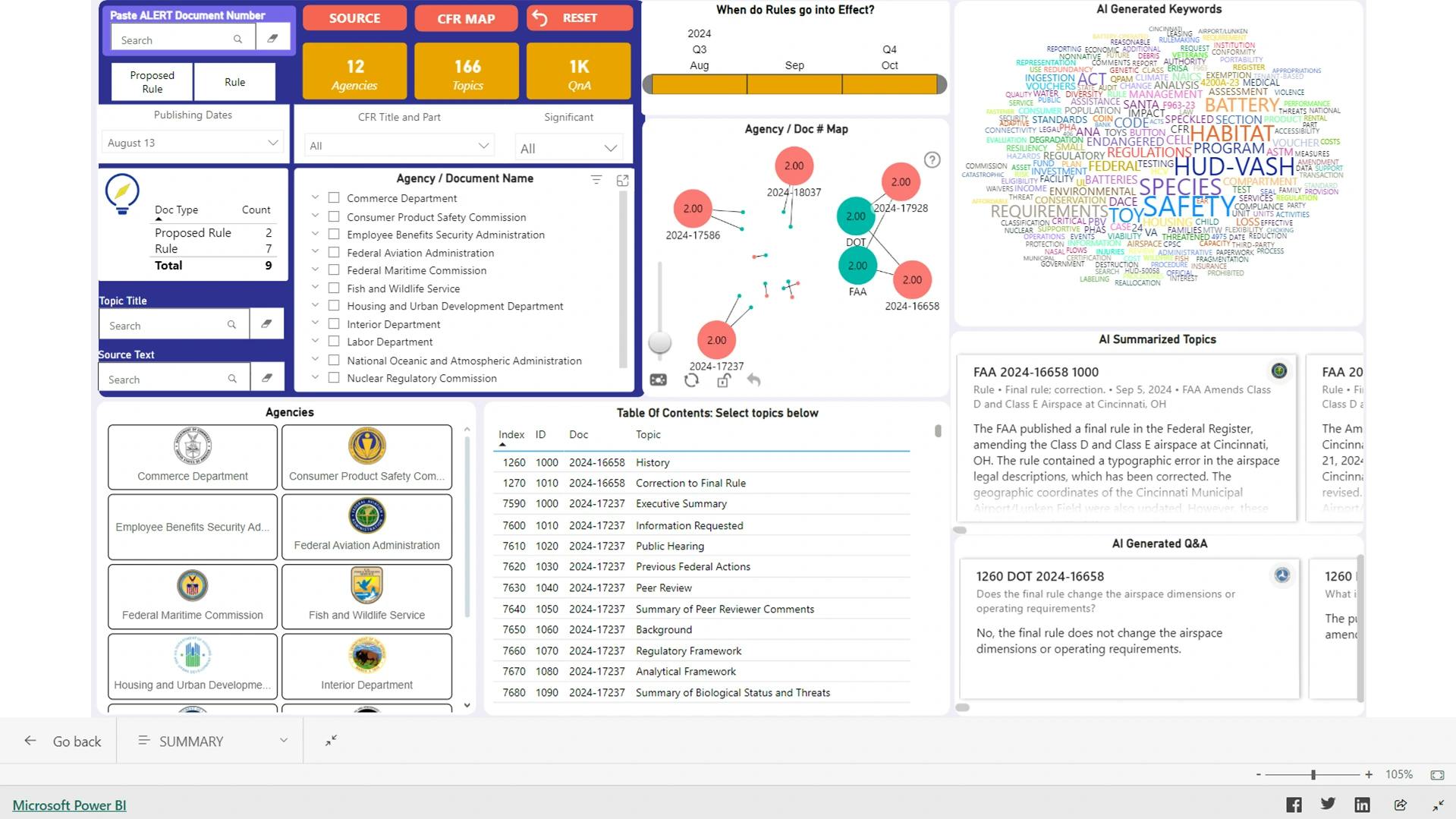1456x819 pixels.
Task: Select the Proposed Rule filter tab
Action: click(152, 82)
